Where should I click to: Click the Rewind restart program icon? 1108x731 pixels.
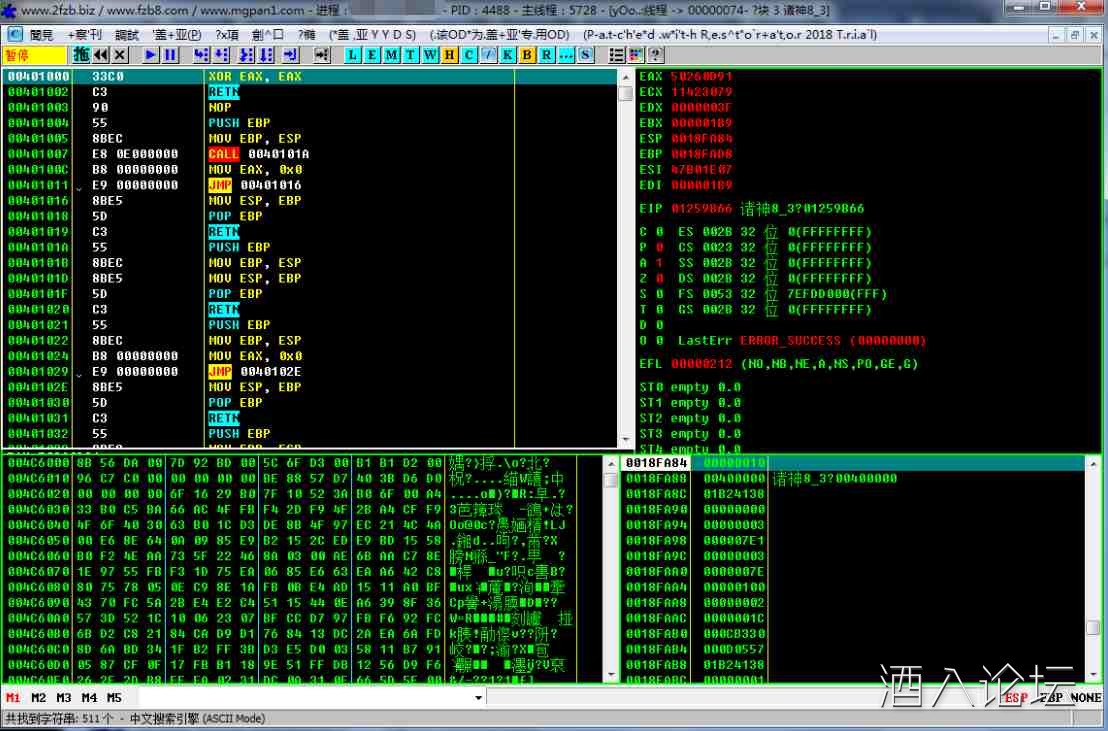101,54
